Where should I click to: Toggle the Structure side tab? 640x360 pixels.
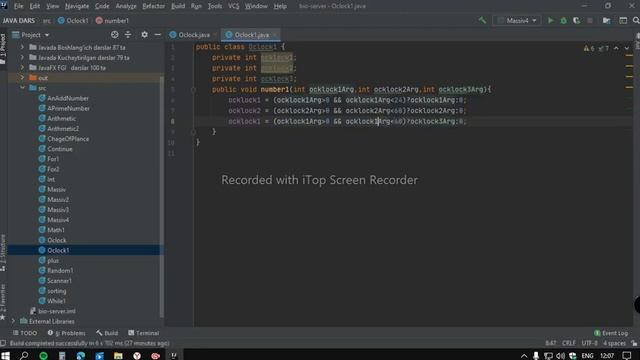pyautogui.click(x=3, y=253)
